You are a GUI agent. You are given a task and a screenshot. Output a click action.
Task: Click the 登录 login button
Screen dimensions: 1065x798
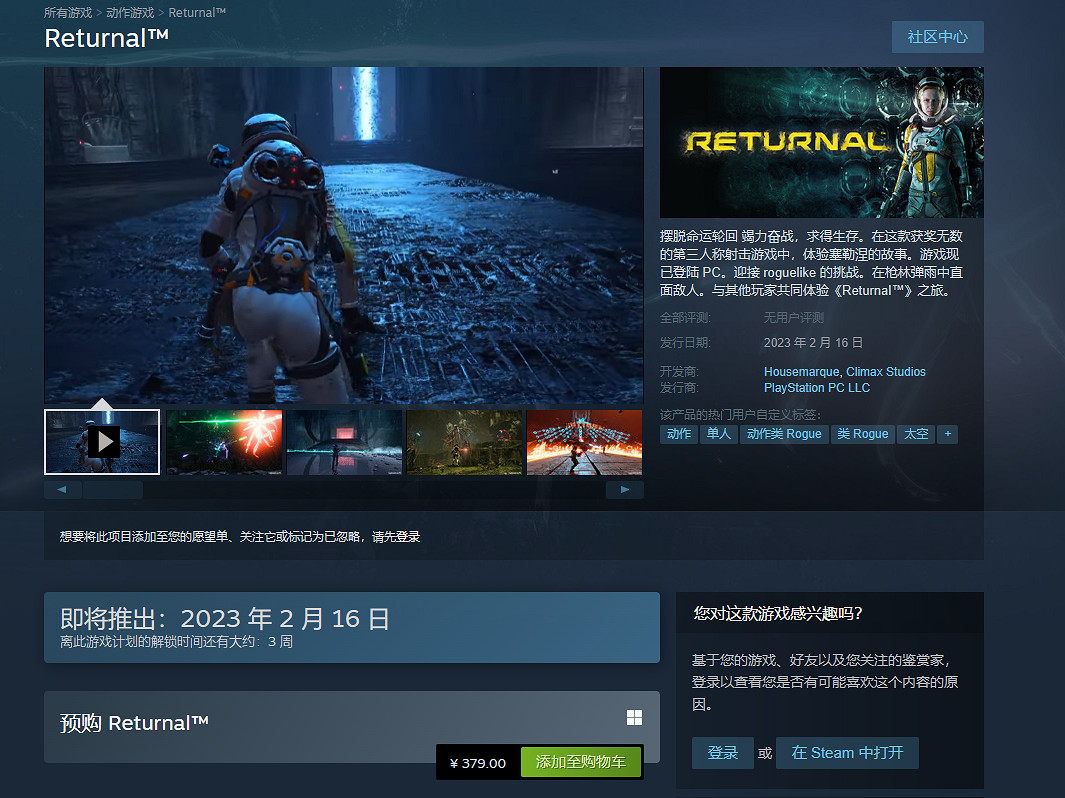[722, 753]
